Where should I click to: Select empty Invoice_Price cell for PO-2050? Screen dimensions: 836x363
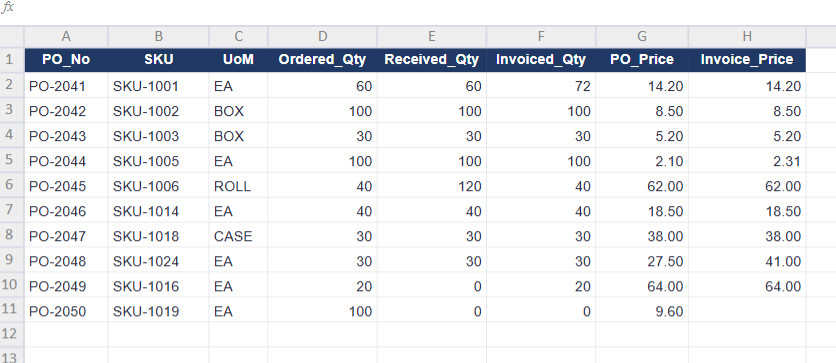(747, 311)
